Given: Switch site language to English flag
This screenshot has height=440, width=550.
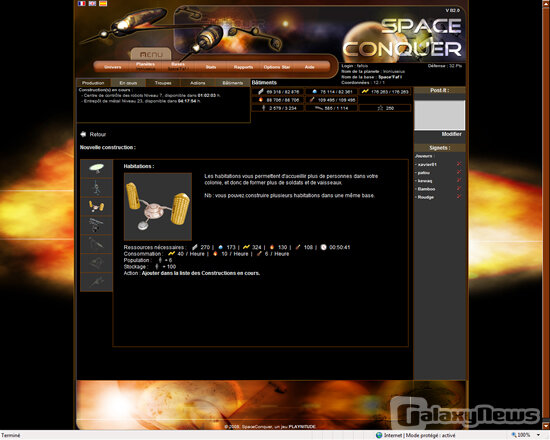Looking at the screenshot, I should coord(92,3).
